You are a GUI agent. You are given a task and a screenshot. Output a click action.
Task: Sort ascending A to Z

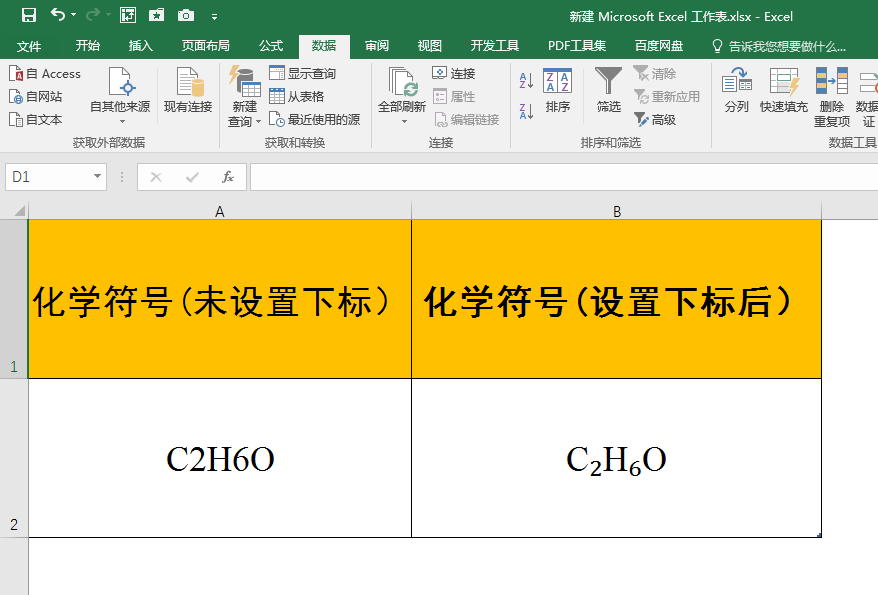526,81
